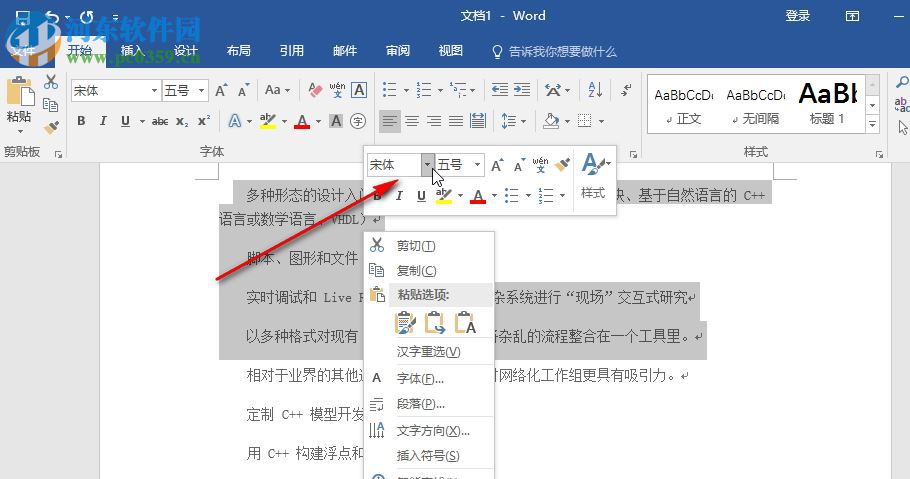Choose 剪切(T) from context menu

coord(429,246)
